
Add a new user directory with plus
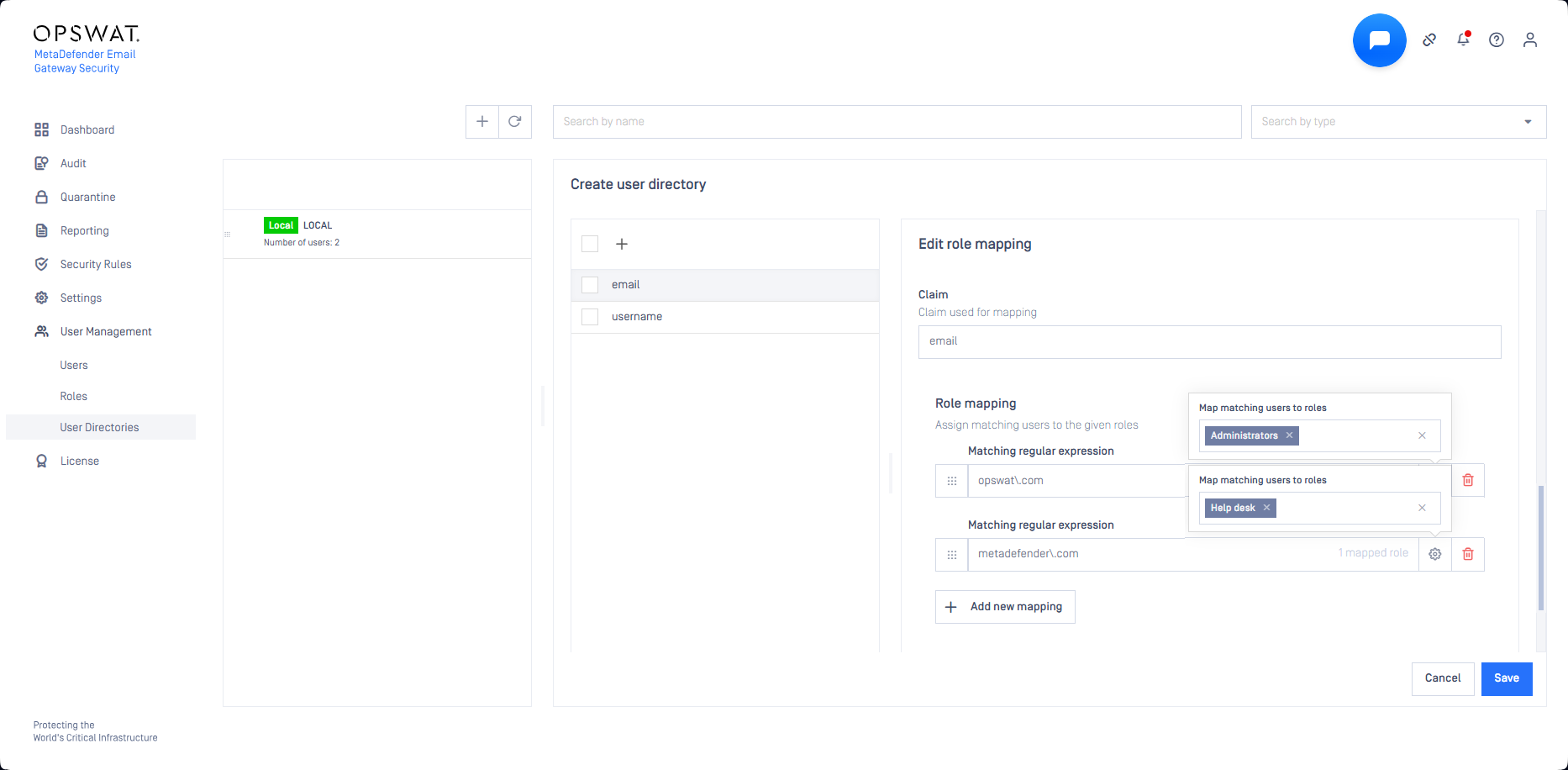(x=482, y=122)
